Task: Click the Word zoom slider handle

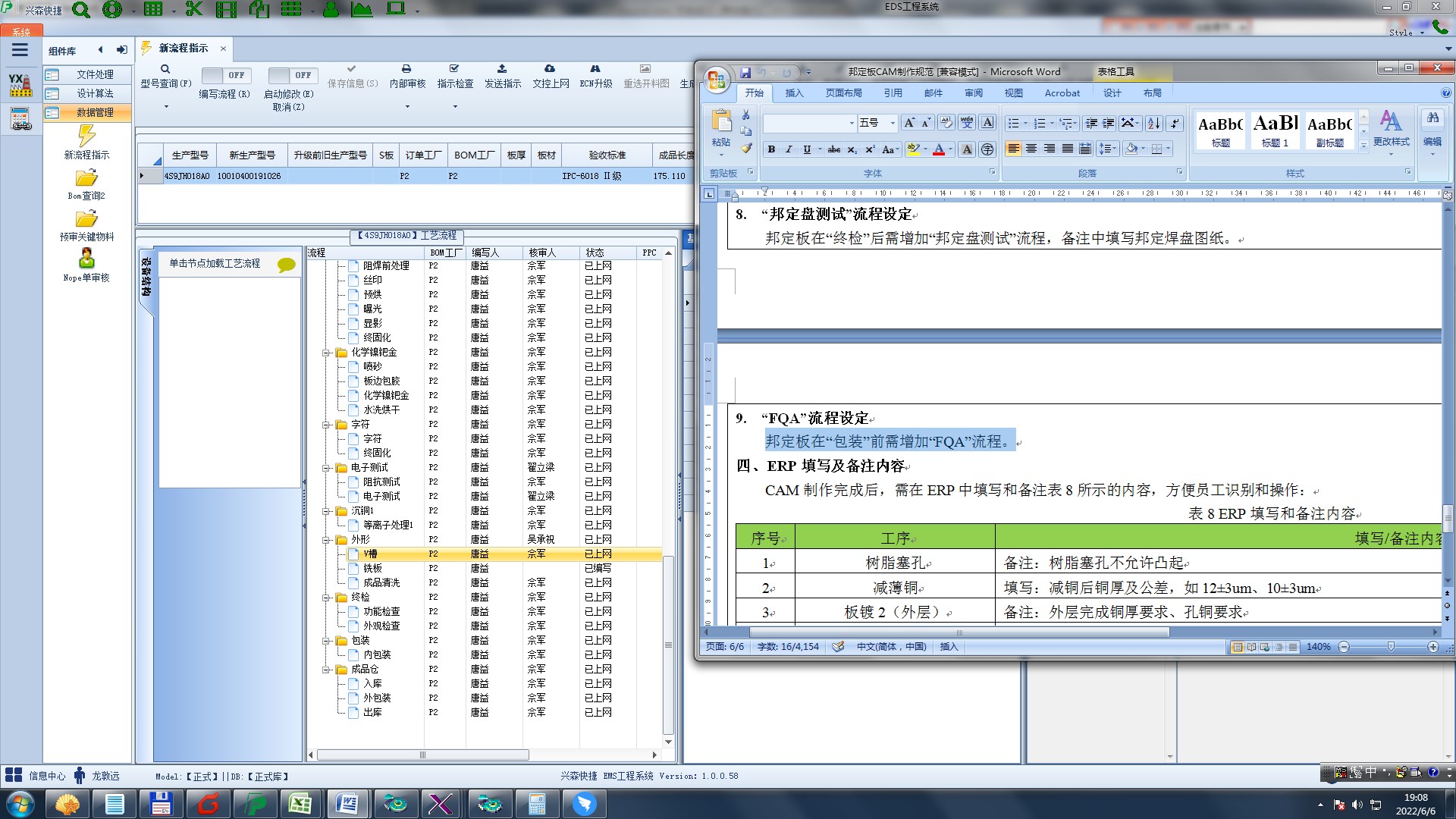Action: 1390,647
